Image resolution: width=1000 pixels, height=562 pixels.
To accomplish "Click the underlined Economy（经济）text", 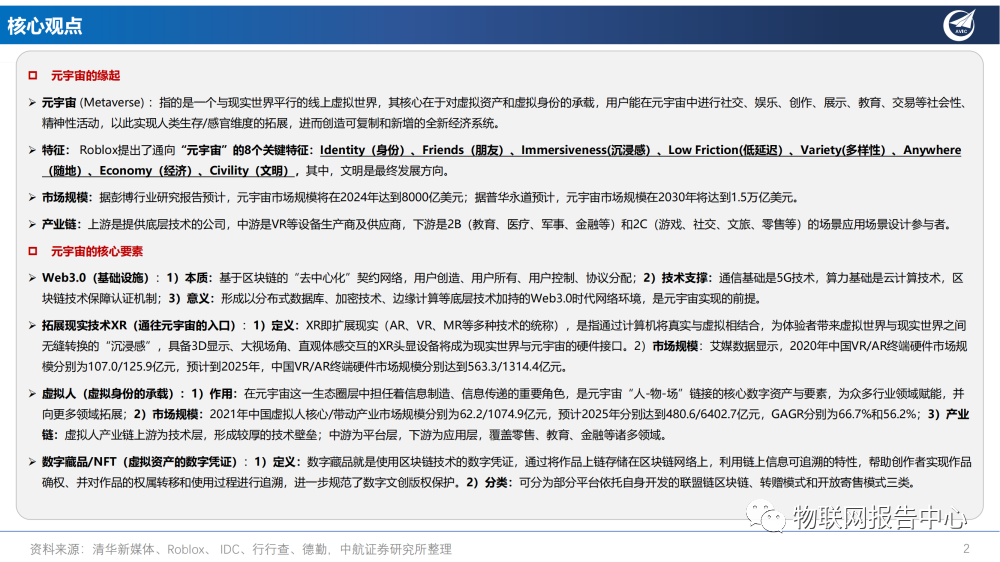I will (145, 171).
